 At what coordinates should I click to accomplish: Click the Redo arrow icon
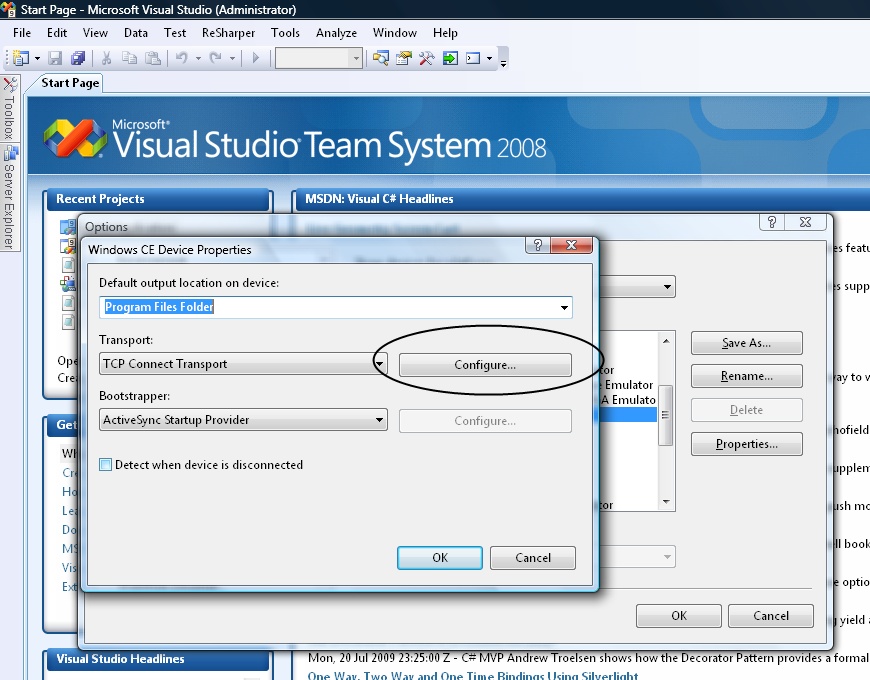point(215,58)
